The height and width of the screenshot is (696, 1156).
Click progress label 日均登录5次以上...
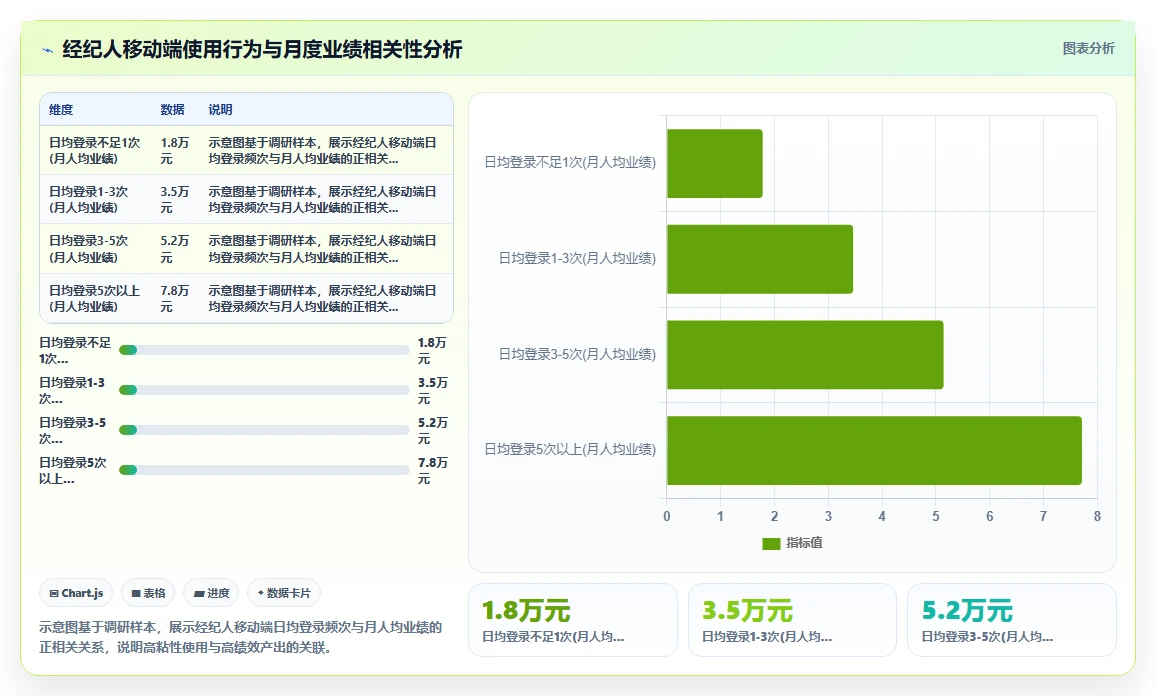(73, 470)
